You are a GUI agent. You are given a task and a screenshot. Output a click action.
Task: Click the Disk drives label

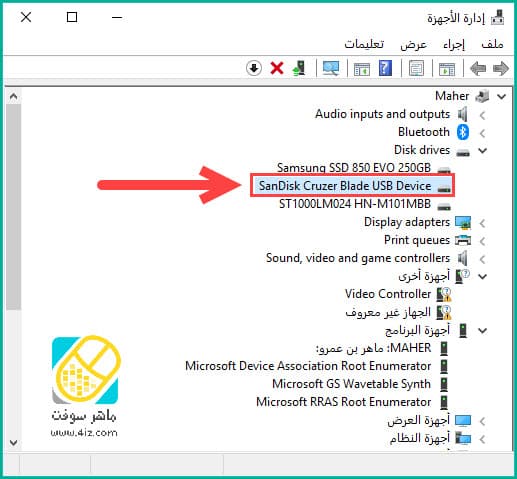422,150
